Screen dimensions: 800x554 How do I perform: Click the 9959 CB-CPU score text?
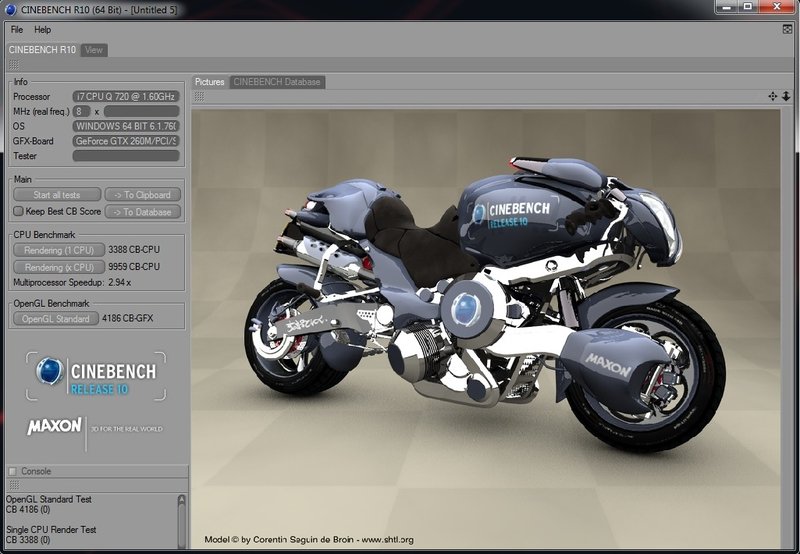coord(134,266)
